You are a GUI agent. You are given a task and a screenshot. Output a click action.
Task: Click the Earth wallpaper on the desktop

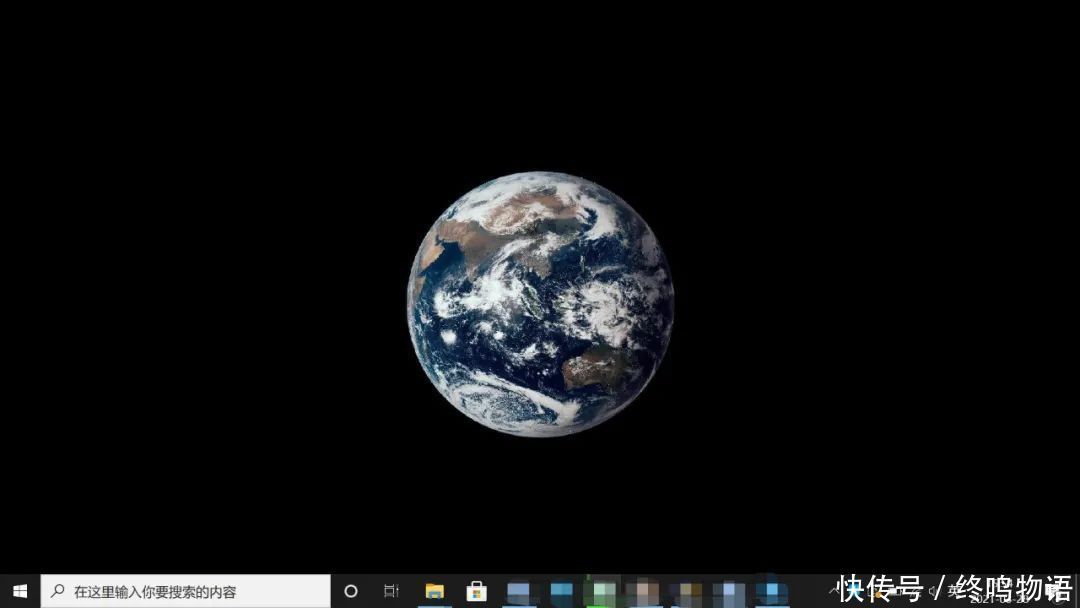[x=540, y=303]
